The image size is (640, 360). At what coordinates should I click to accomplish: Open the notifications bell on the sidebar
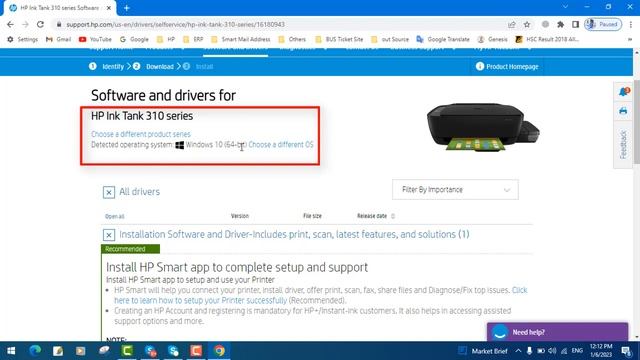pos(624,92)
